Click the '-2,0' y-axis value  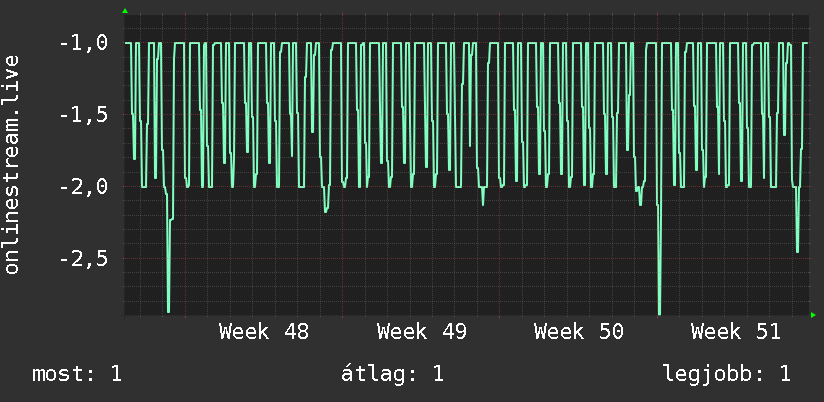pos(84,187)
